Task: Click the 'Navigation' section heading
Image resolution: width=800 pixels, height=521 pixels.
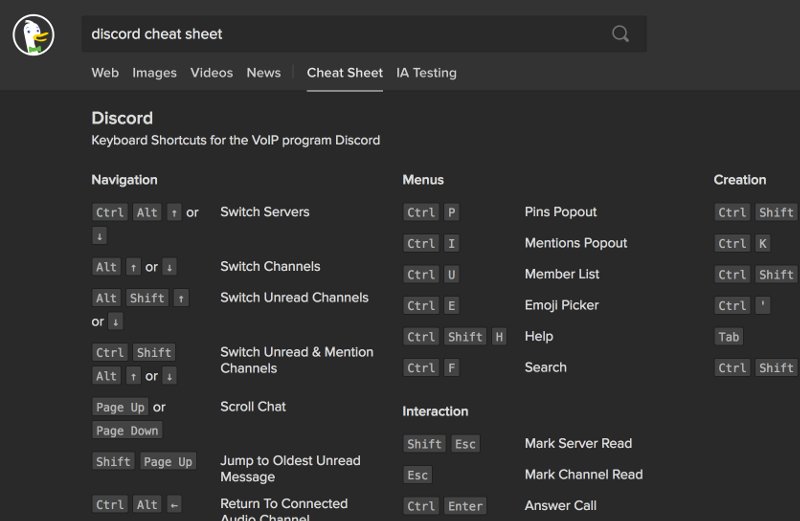Action: (124, 180)
